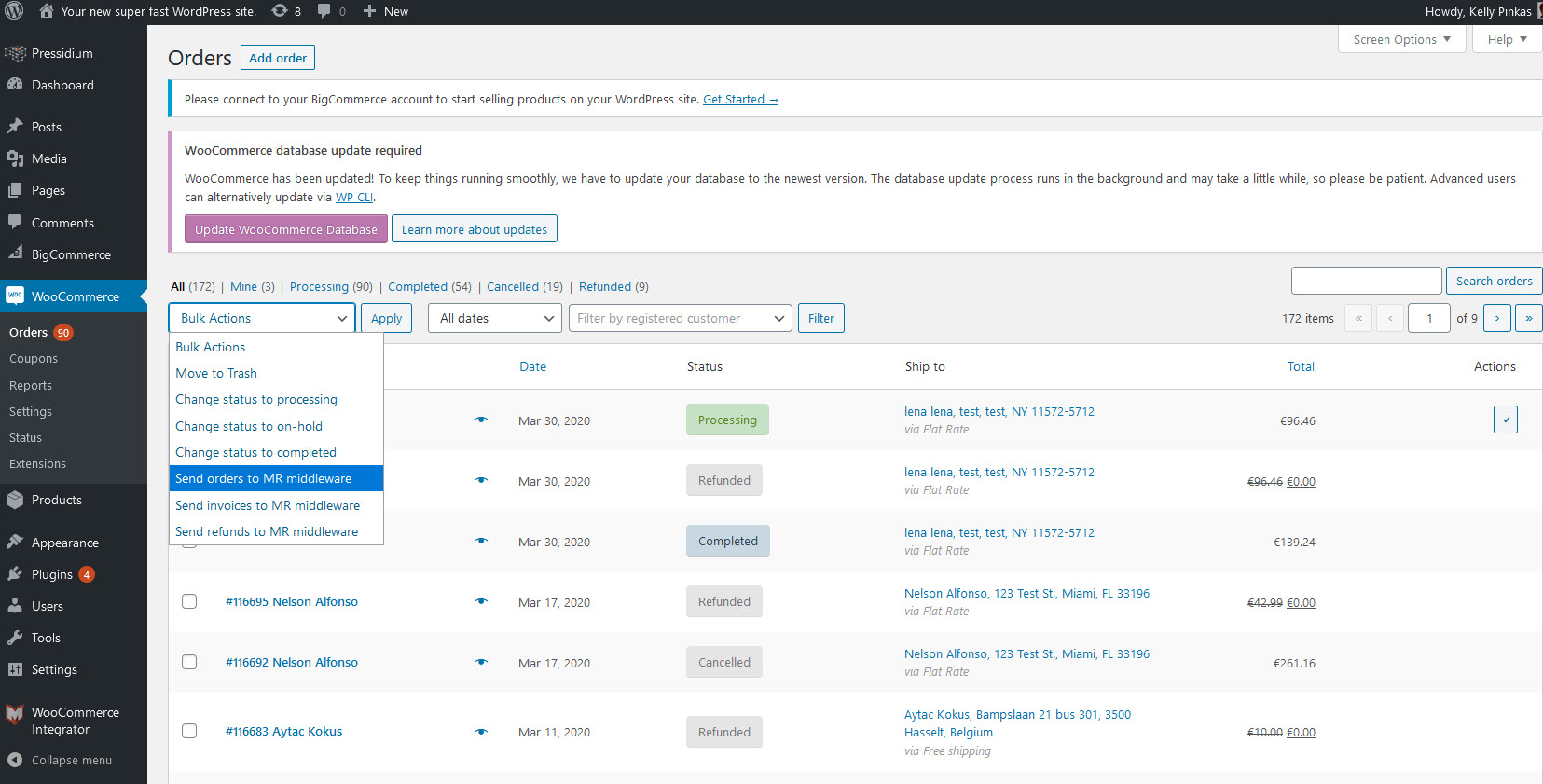1543x784 pixels.
Task: Click the Posts pushpin icon
Action: pos(15,127)
